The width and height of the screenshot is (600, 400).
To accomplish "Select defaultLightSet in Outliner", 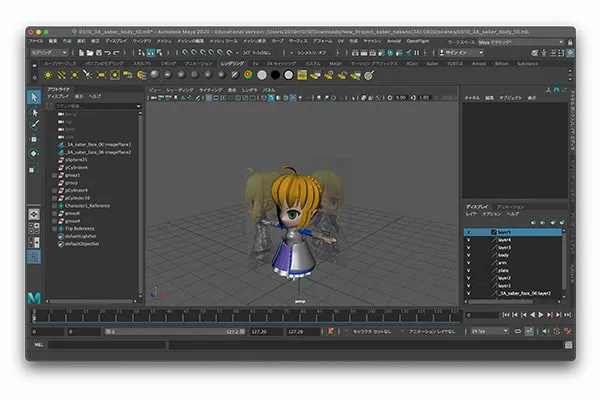I will tap(80, 237).
